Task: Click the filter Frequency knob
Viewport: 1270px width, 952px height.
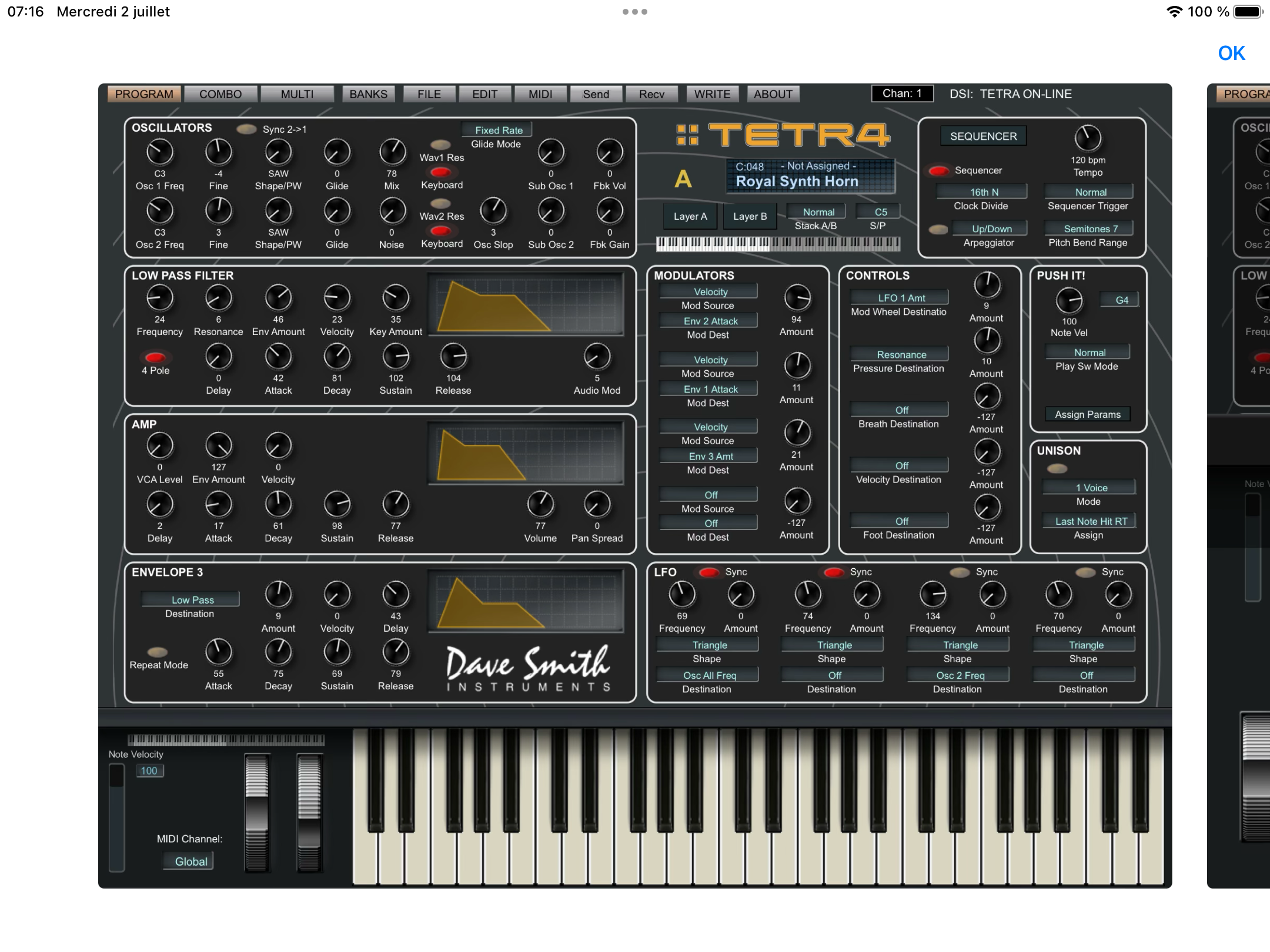Action: click(159, 298)
